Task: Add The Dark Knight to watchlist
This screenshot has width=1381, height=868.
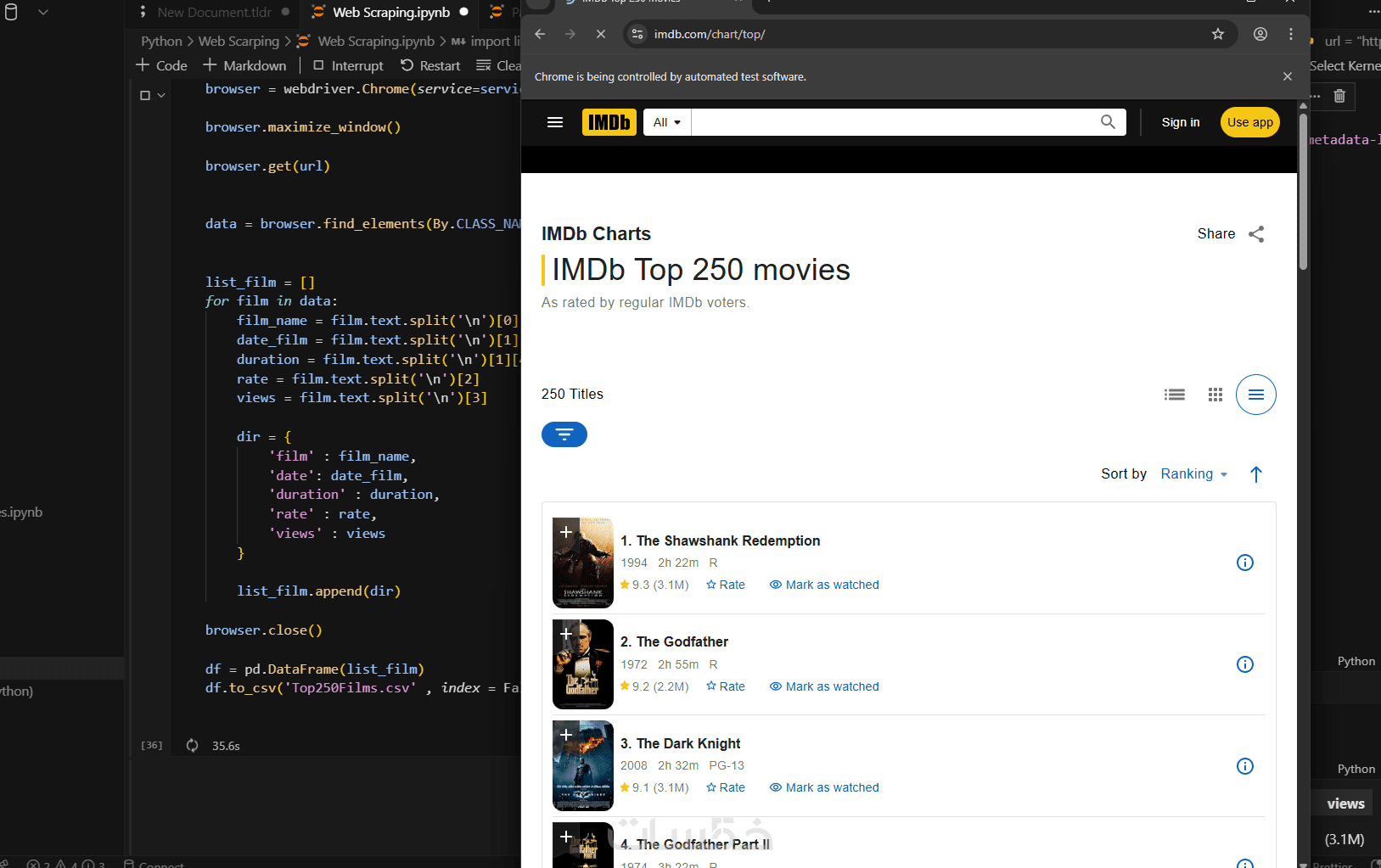Action: [565, 735]
